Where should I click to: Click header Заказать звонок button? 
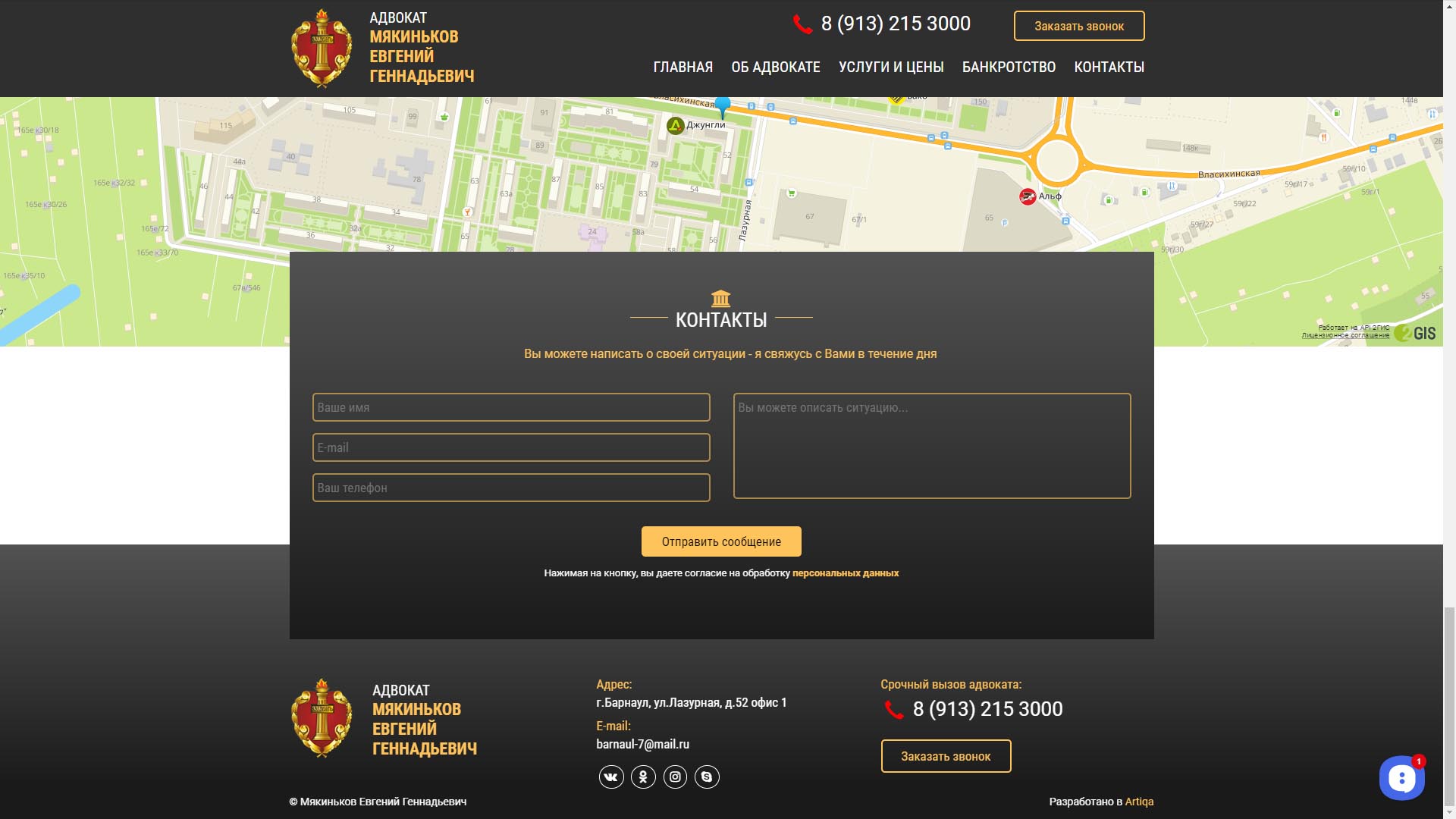(x=1079, y=26)
